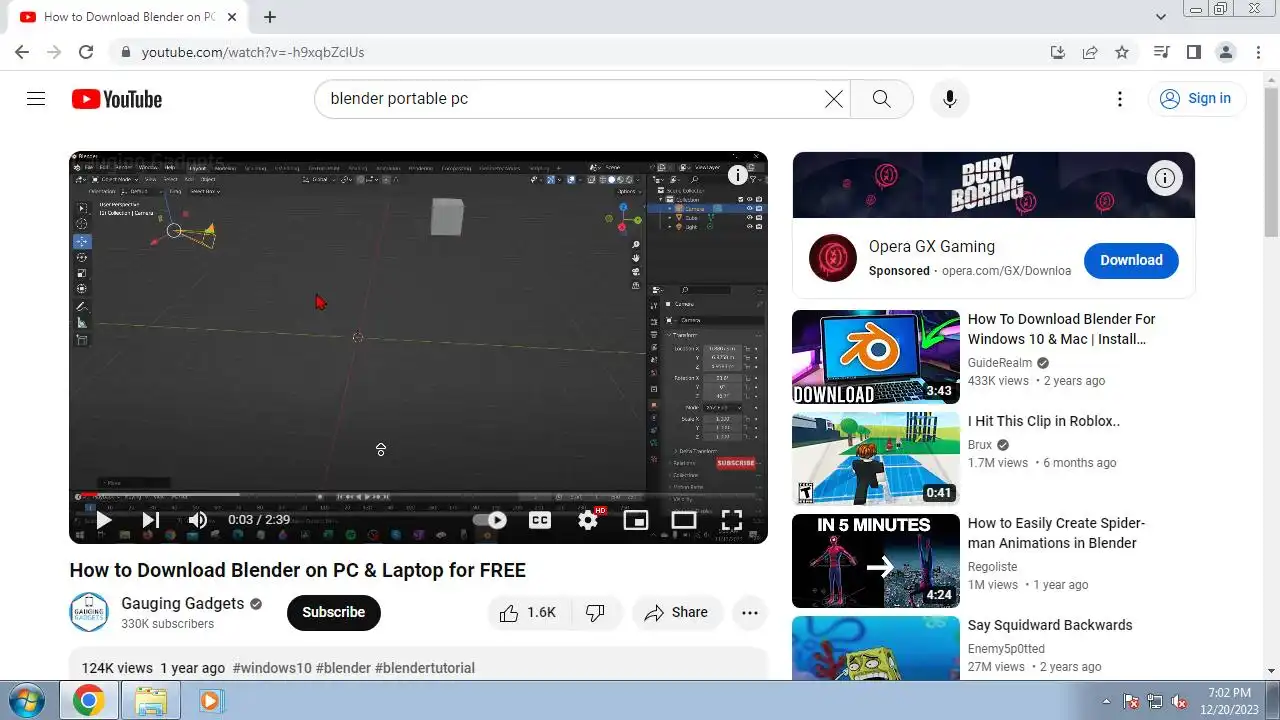Open 'I Hit This Clip in Roblox' thumbnail
Screen dimensions: 1280x720
[876, 459]
